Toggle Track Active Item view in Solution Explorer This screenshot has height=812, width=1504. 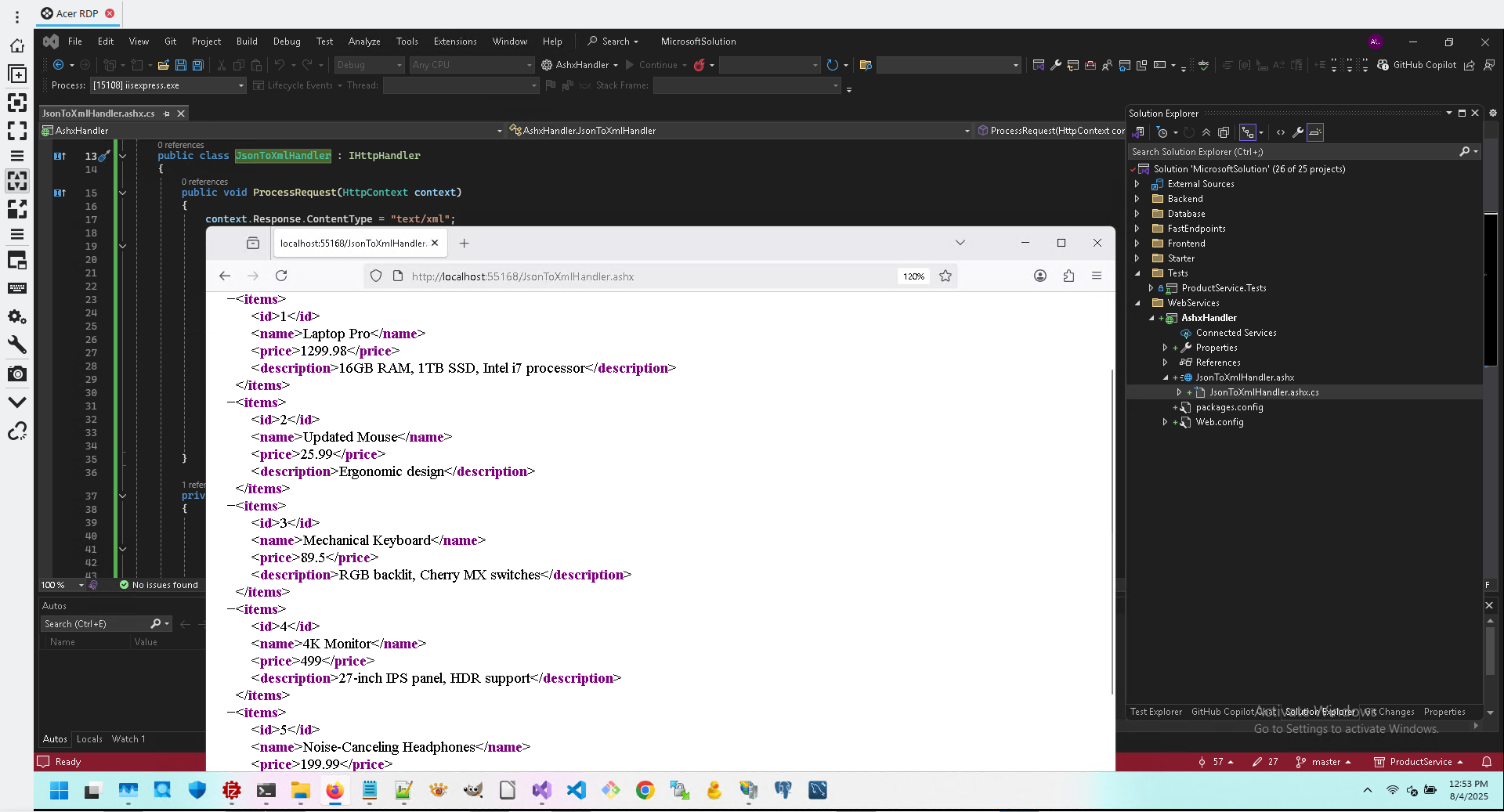pos(1248,132)
